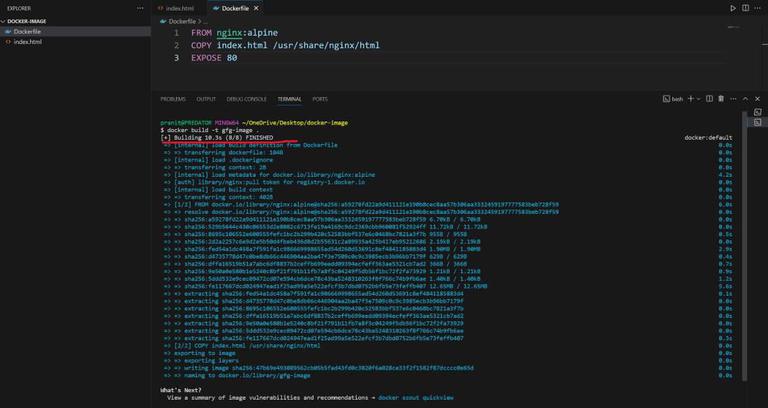Open the DEBUG CONSOLE tab
Viewport: 768px width, 408px height.
pyautogui.click(x=246, y=99)
